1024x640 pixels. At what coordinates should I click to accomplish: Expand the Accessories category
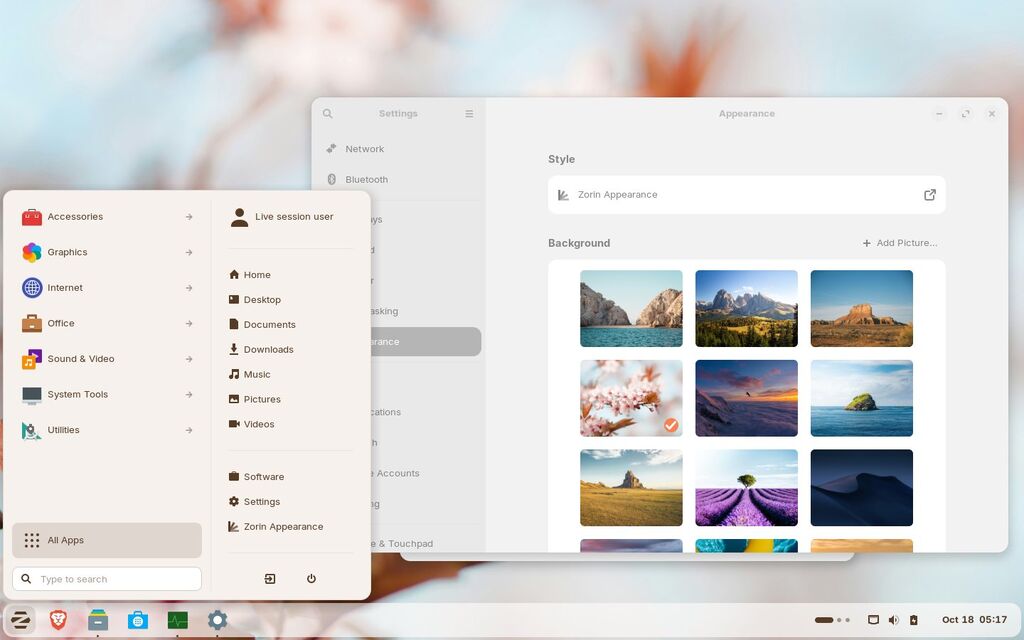(108, 217)
